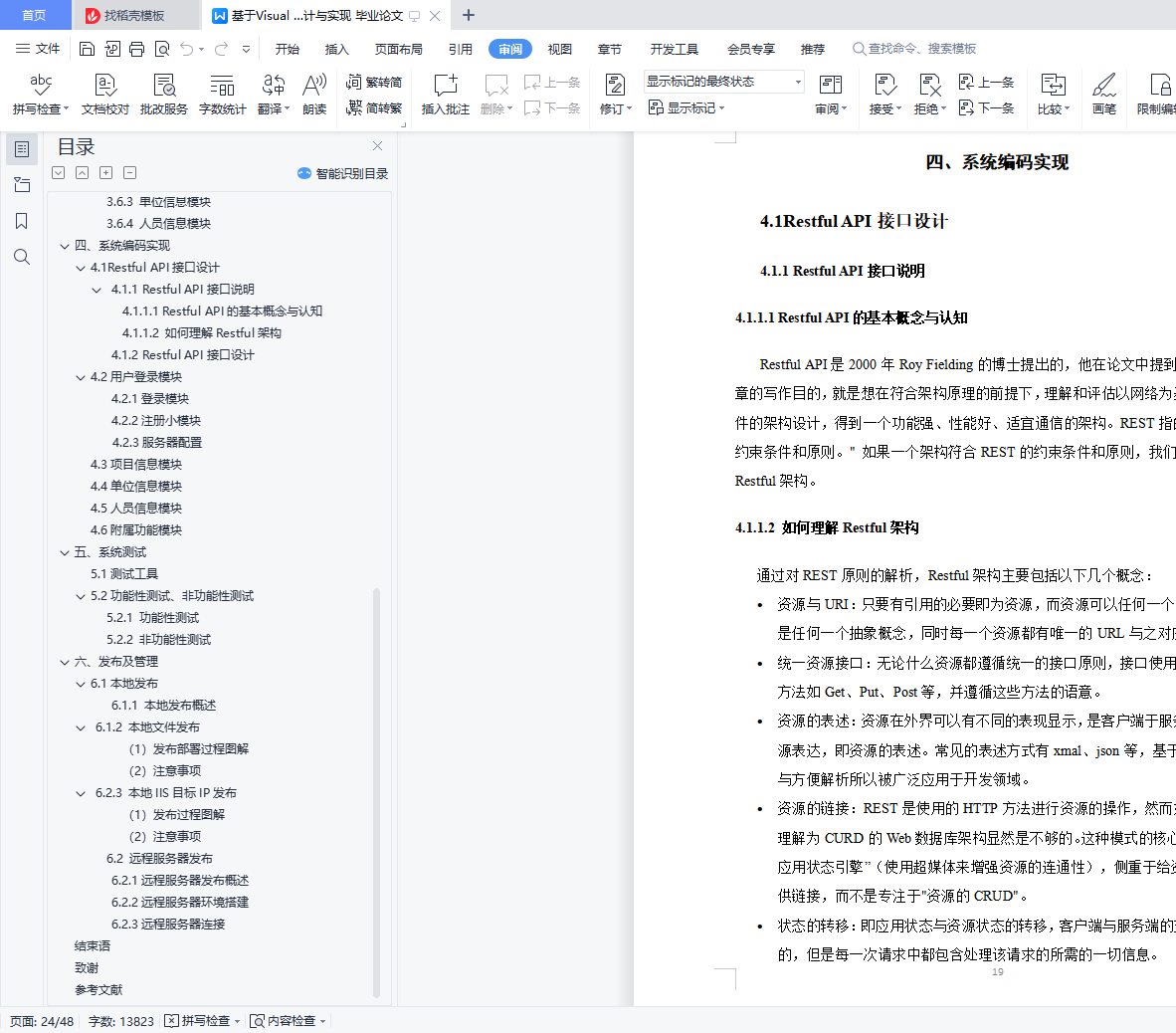Open the bookmark sidebar icon
This screenshot has height=1033, width=1176.
22,221
